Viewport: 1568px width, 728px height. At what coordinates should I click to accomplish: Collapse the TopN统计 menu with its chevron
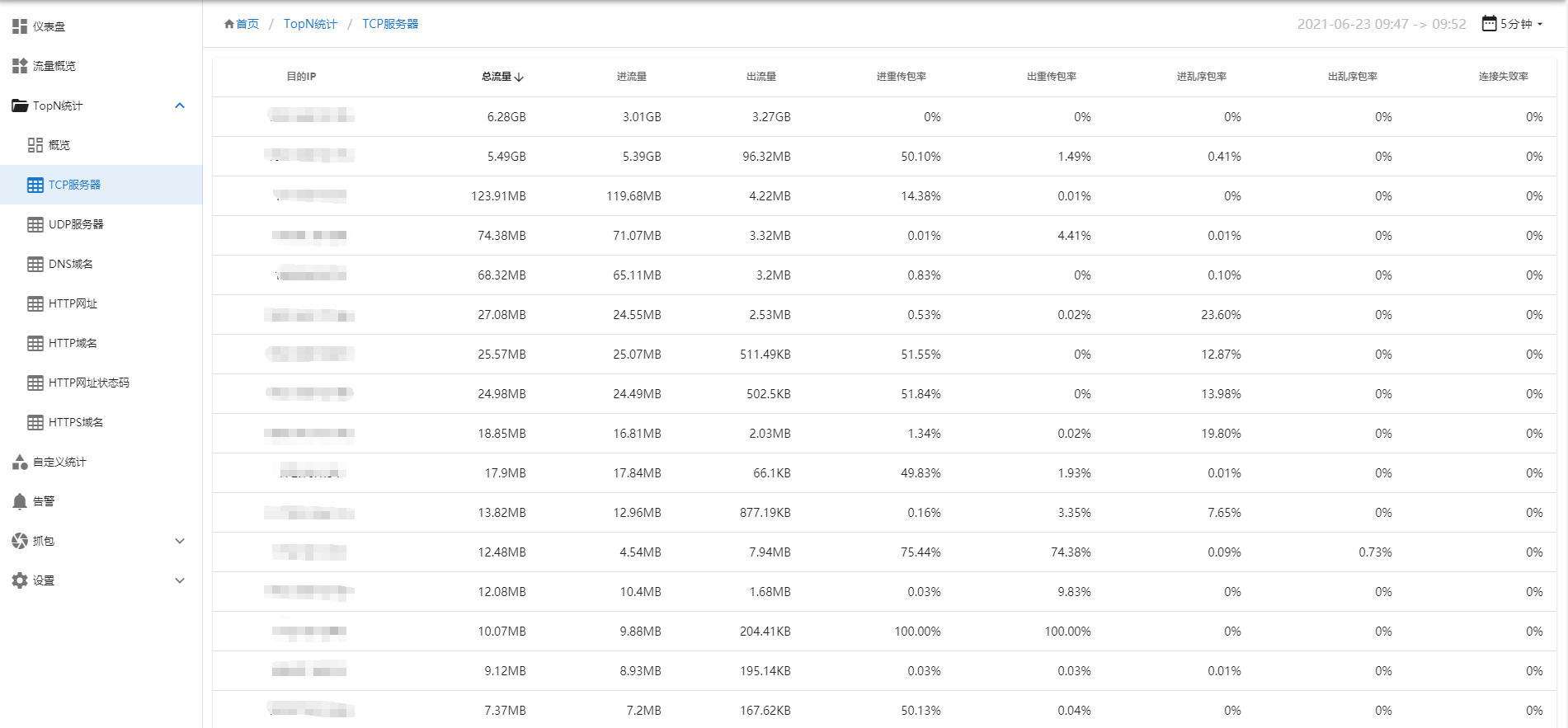[x=180, y=106]
